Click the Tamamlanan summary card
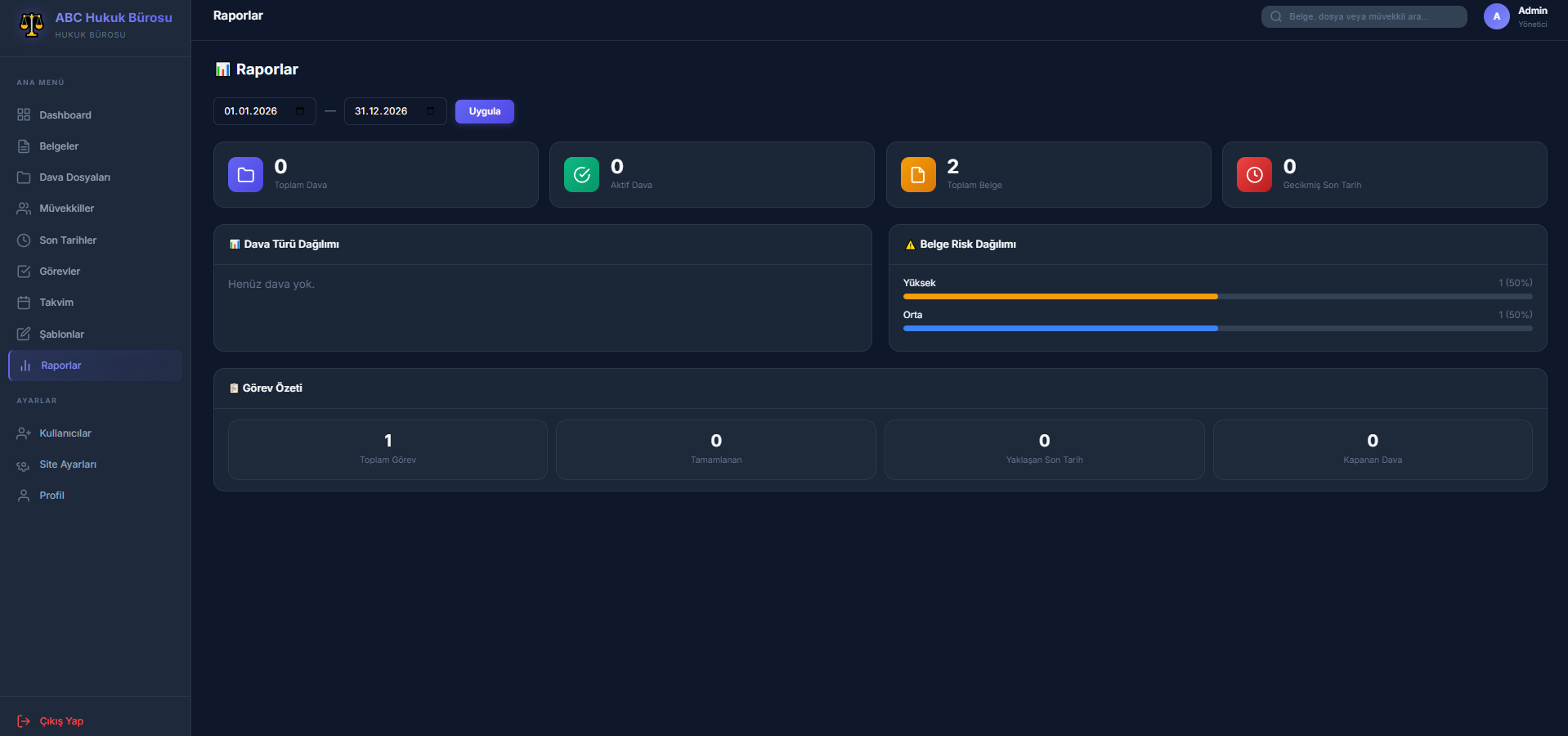 [x=716, y=449]
